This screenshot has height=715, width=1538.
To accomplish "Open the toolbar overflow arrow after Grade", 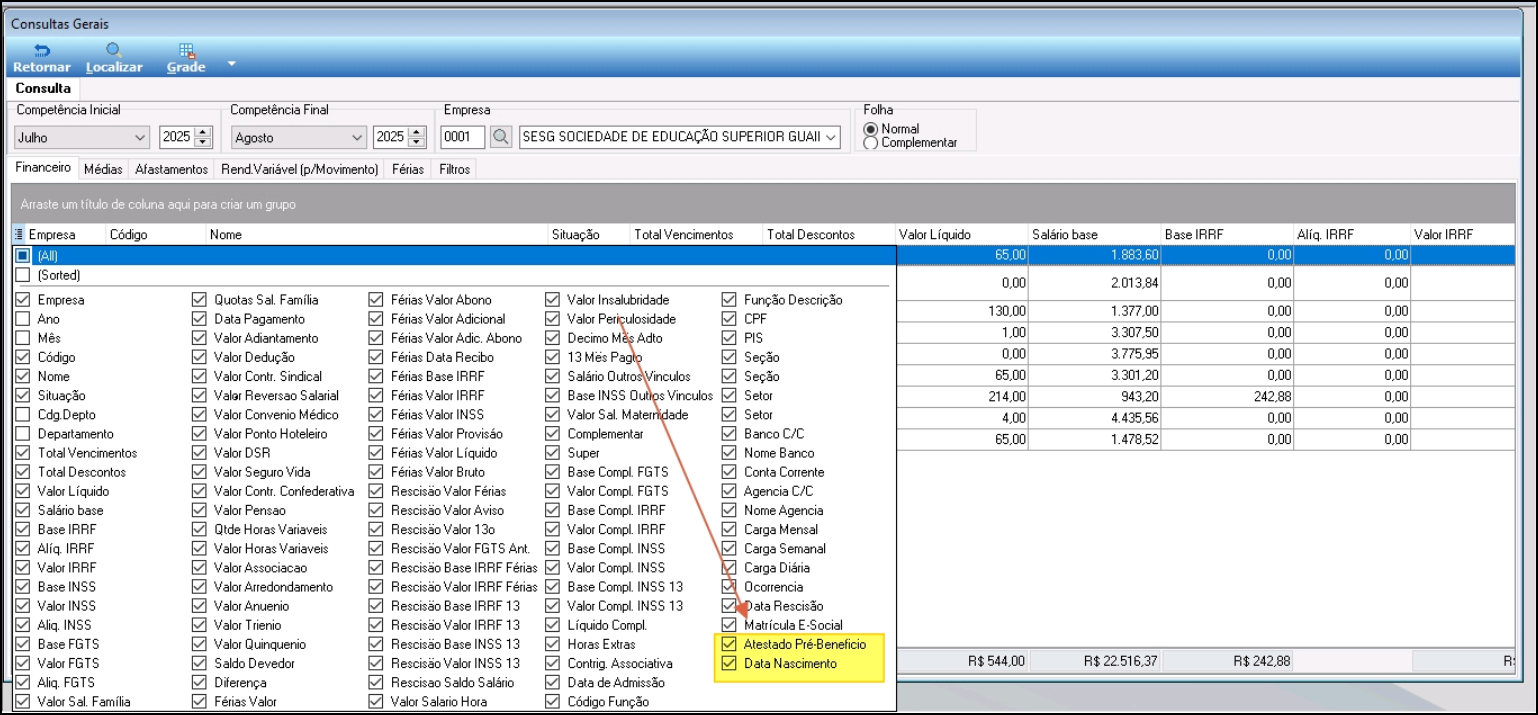I will tap(232, 64).
